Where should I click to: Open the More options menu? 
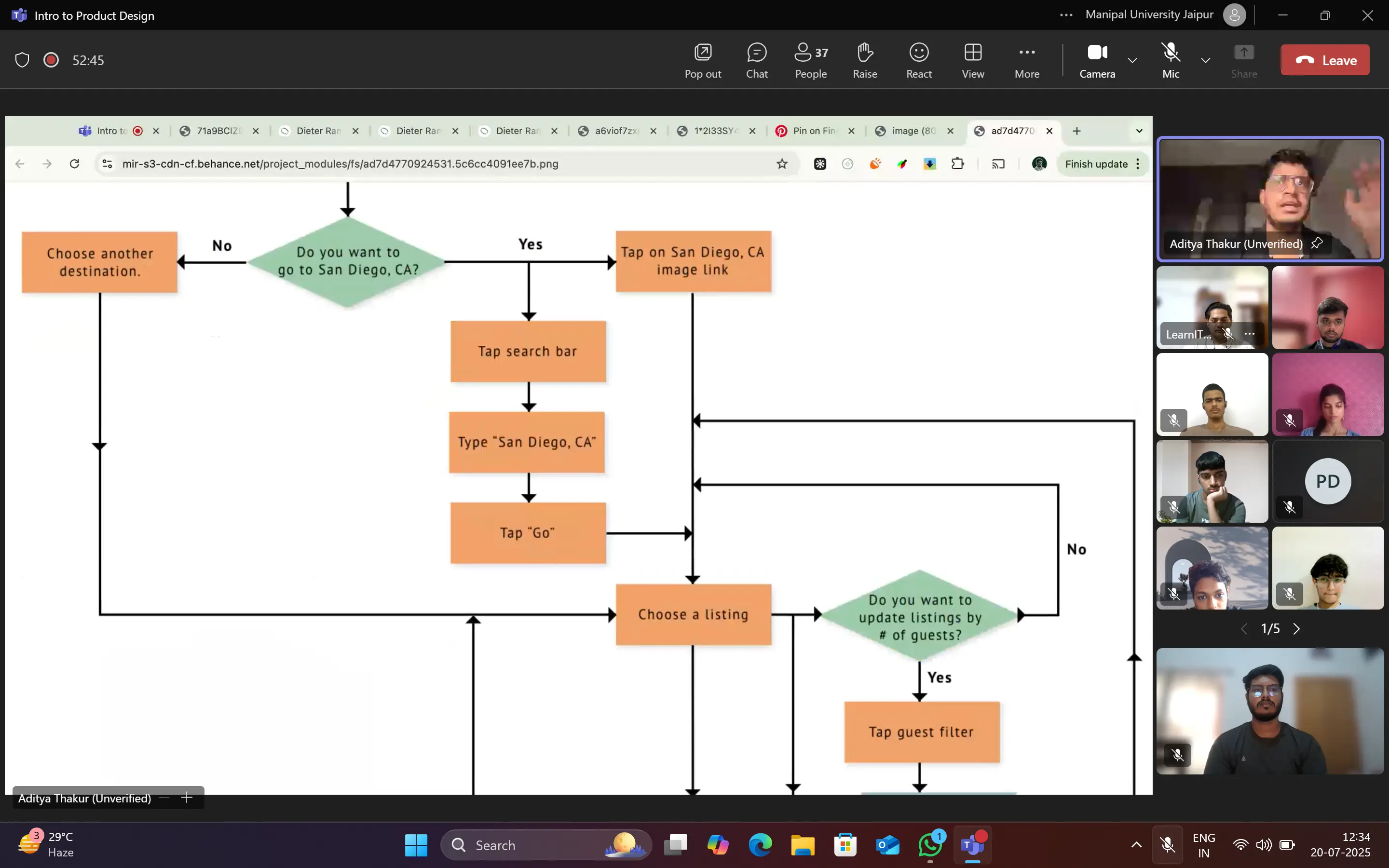(x=1027, y=59)
